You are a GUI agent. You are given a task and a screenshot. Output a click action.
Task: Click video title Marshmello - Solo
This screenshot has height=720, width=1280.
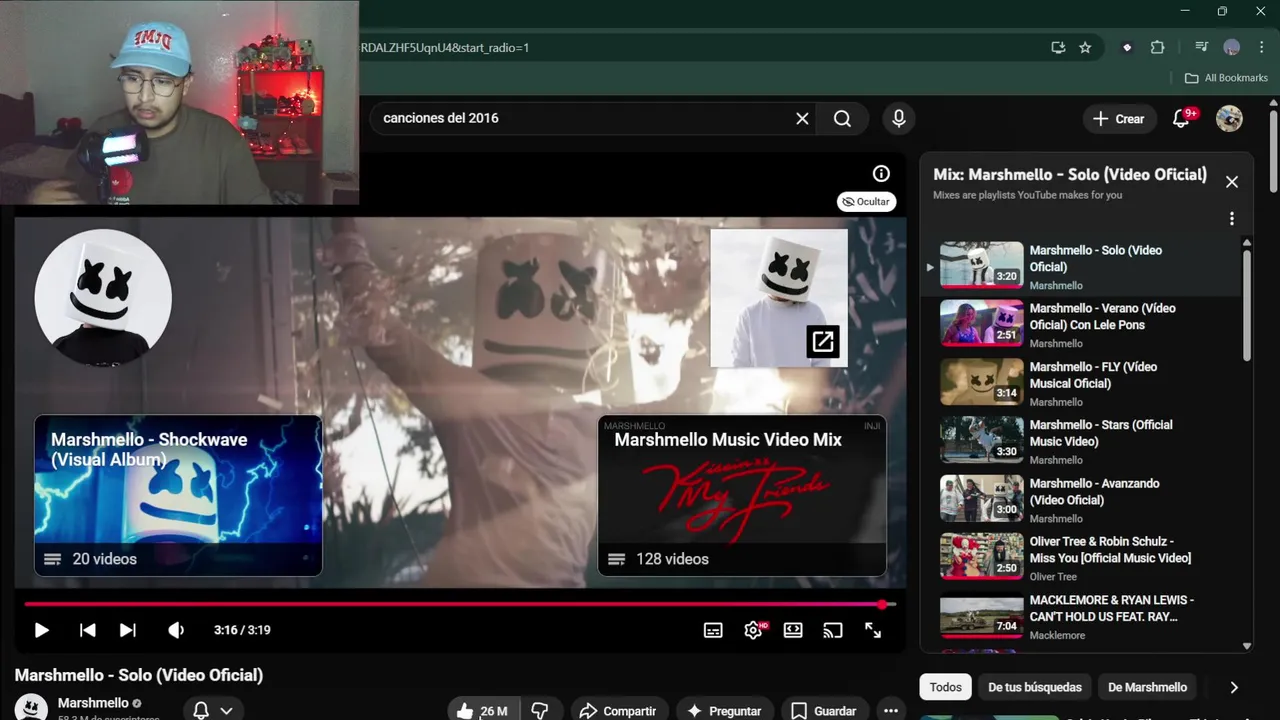pos(139,675)
